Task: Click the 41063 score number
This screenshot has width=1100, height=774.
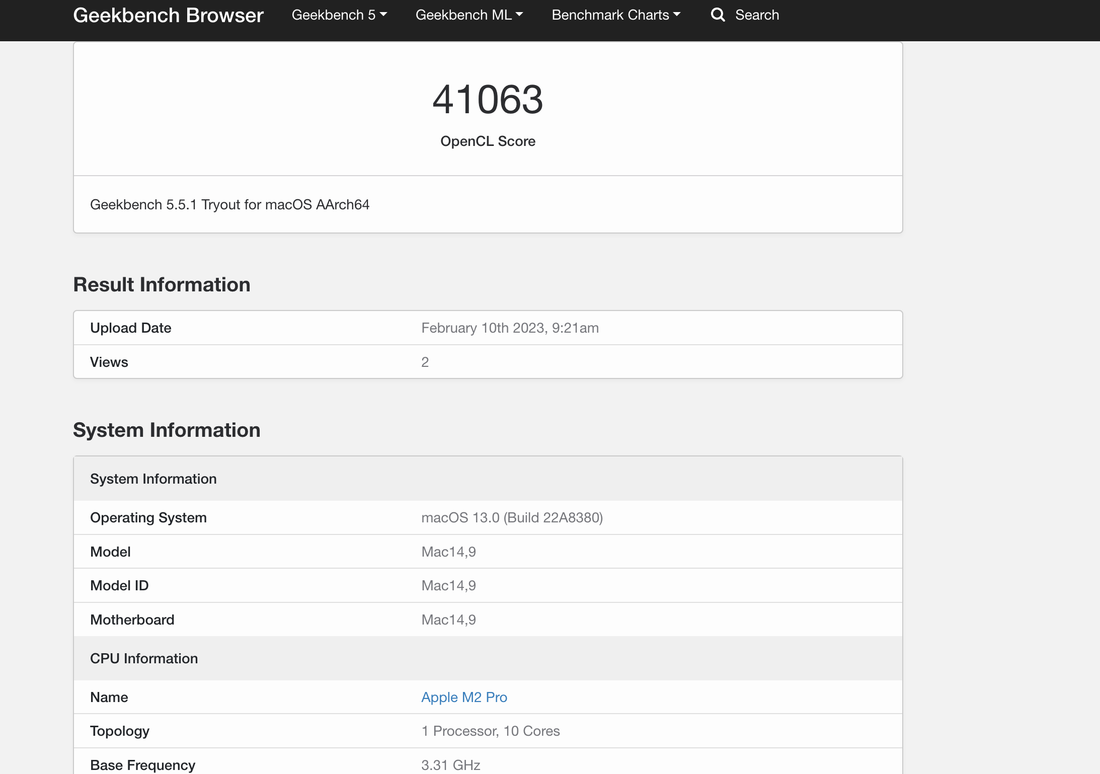Action: [488, 99]
